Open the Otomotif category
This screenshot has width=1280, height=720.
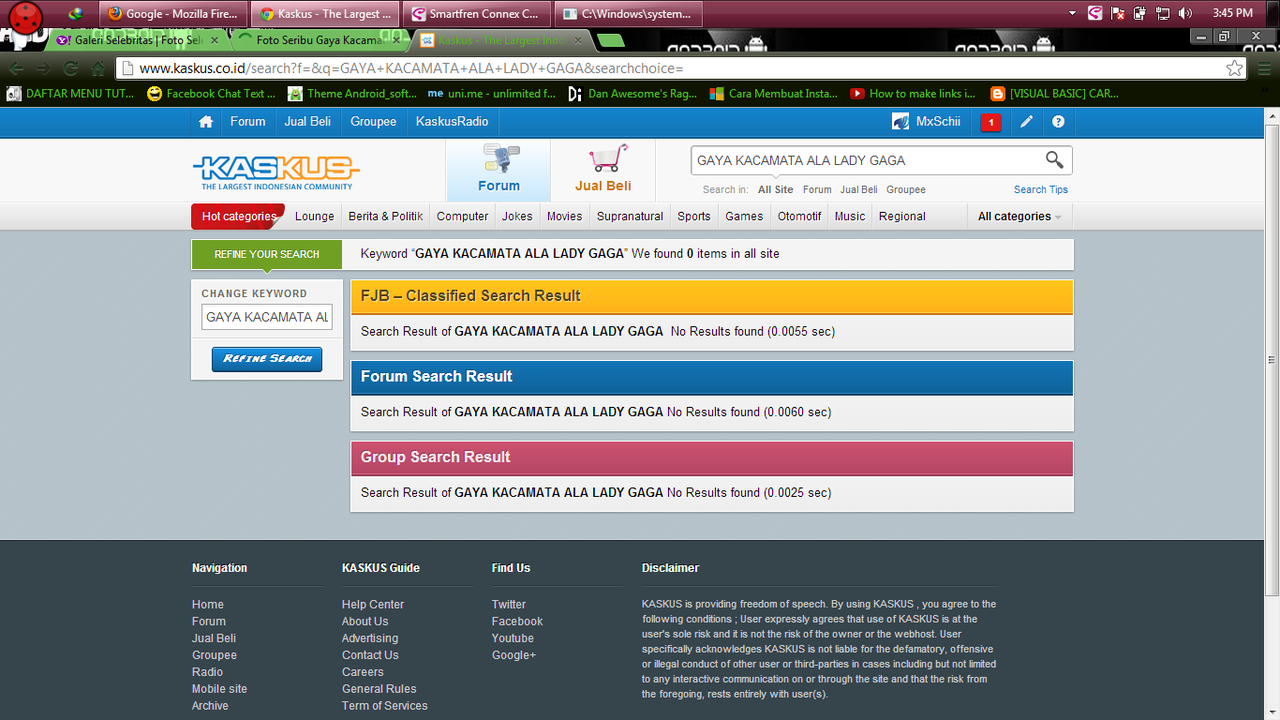[x=800, y=216]
